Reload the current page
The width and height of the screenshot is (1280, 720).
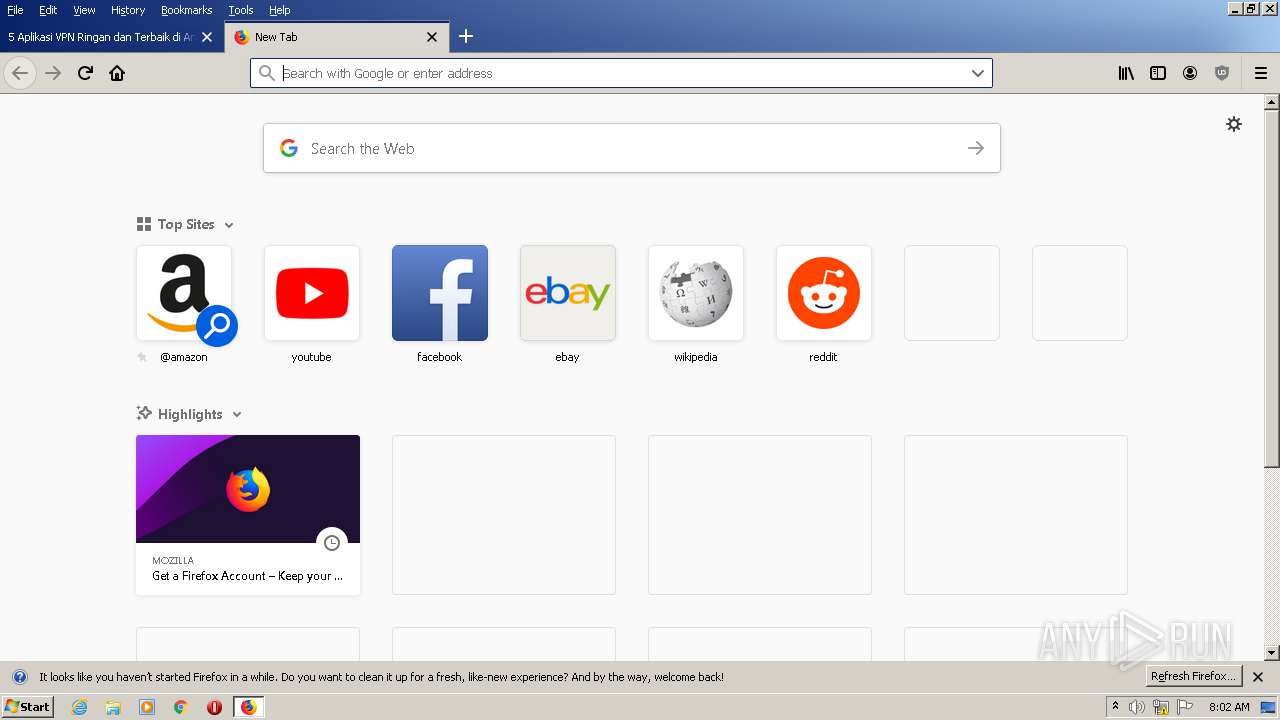(x=85, y=73)
